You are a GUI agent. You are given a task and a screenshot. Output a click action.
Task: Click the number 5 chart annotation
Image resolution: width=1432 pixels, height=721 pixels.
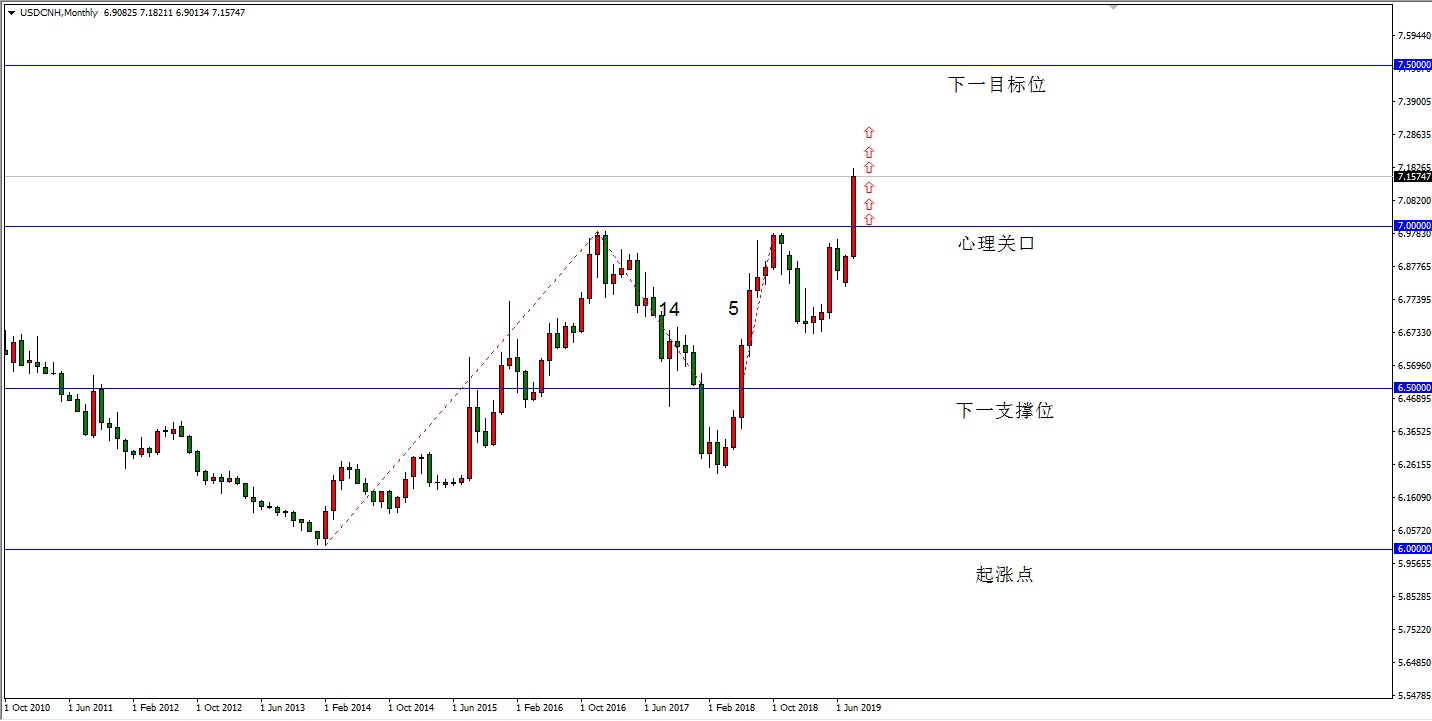point(733,309)
